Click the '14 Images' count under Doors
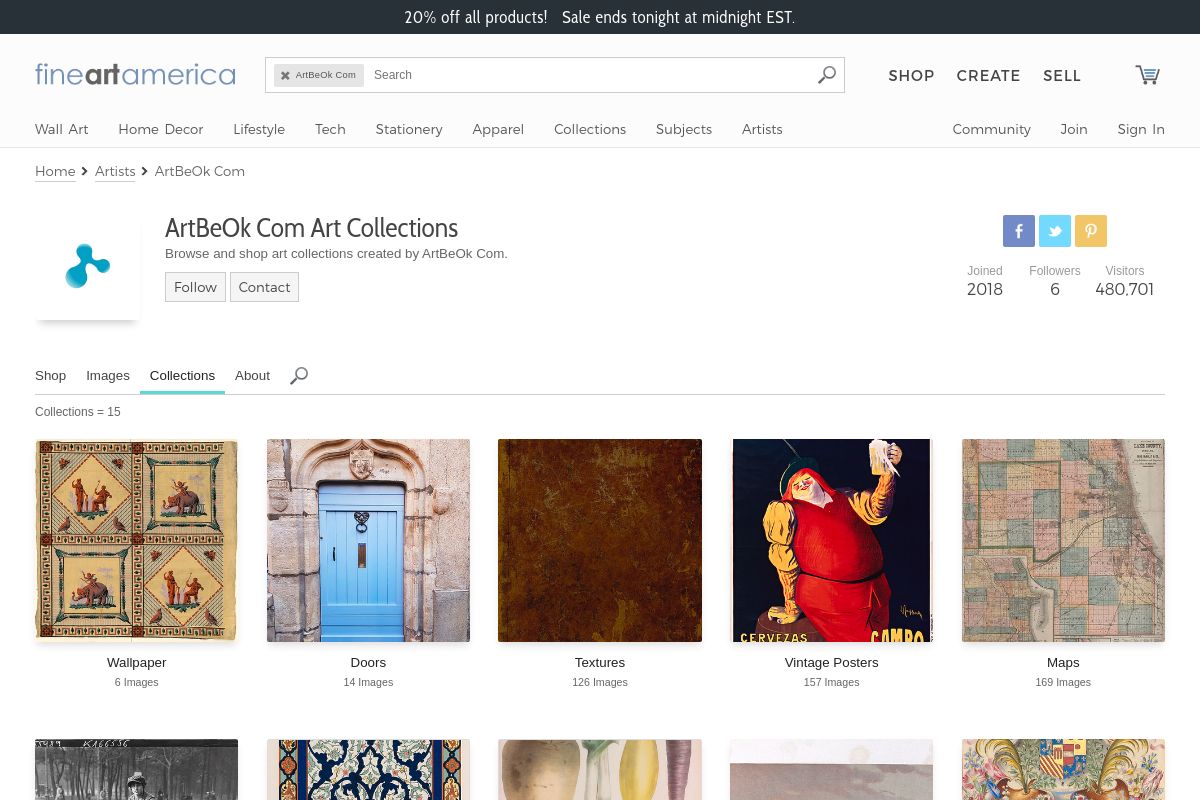This screenshot has height=800, width=1200. [368, 683]
